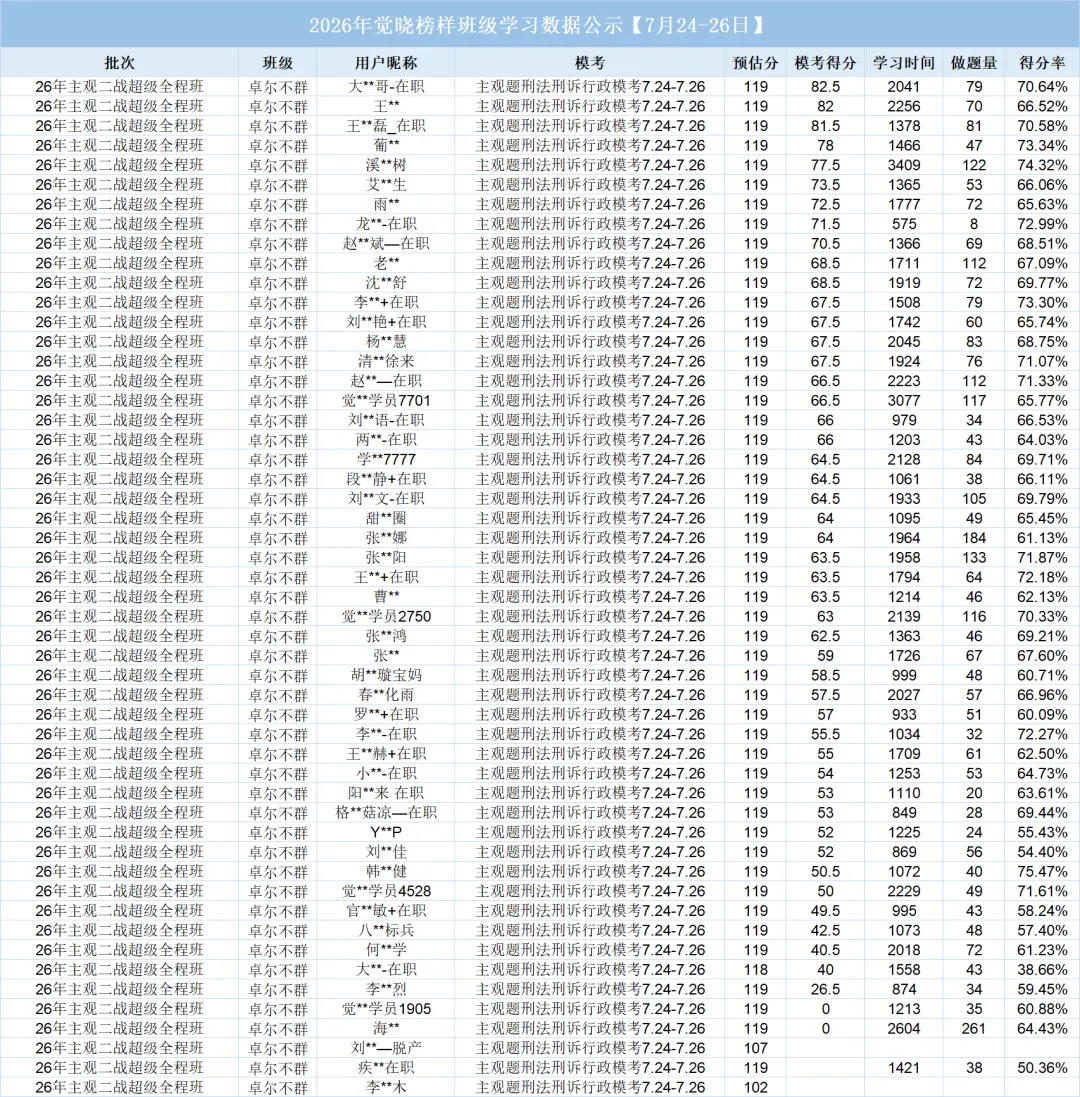The width and height of the screenshot is (1080, 1097).
Task: Select nickname cell "甜**圈"
Action: (x=386, y=518)
